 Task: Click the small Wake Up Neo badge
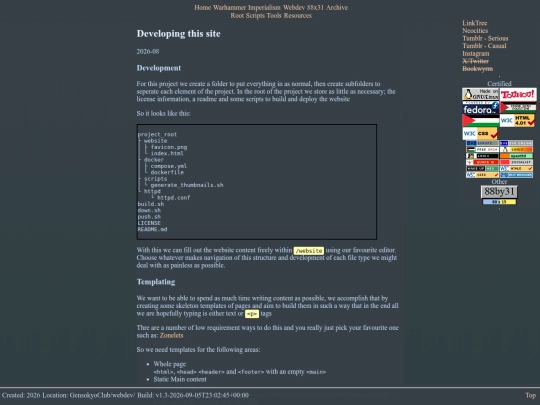[482, 168]
